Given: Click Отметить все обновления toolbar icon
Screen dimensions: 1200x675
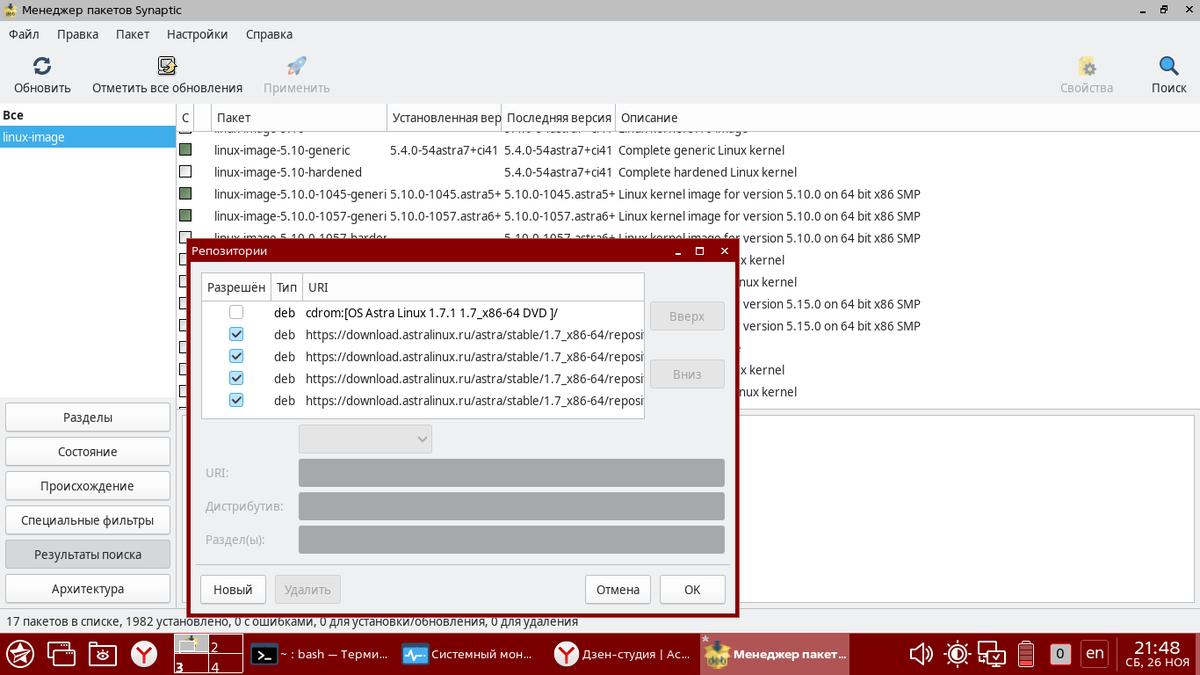Looking at the screenshot, I should pyautogui.click(x=167, y=66).
